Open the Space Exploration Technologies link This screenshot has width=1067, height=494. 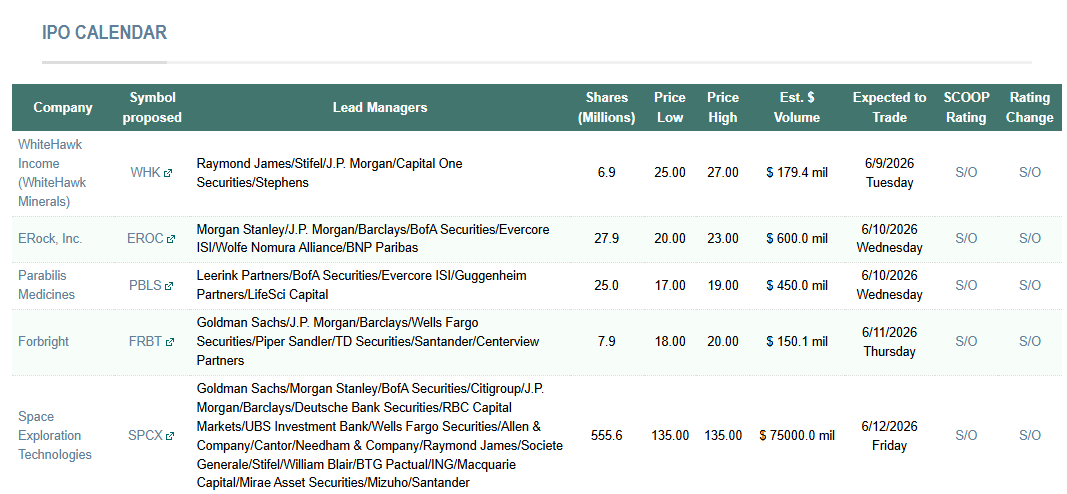pos(54,435)
